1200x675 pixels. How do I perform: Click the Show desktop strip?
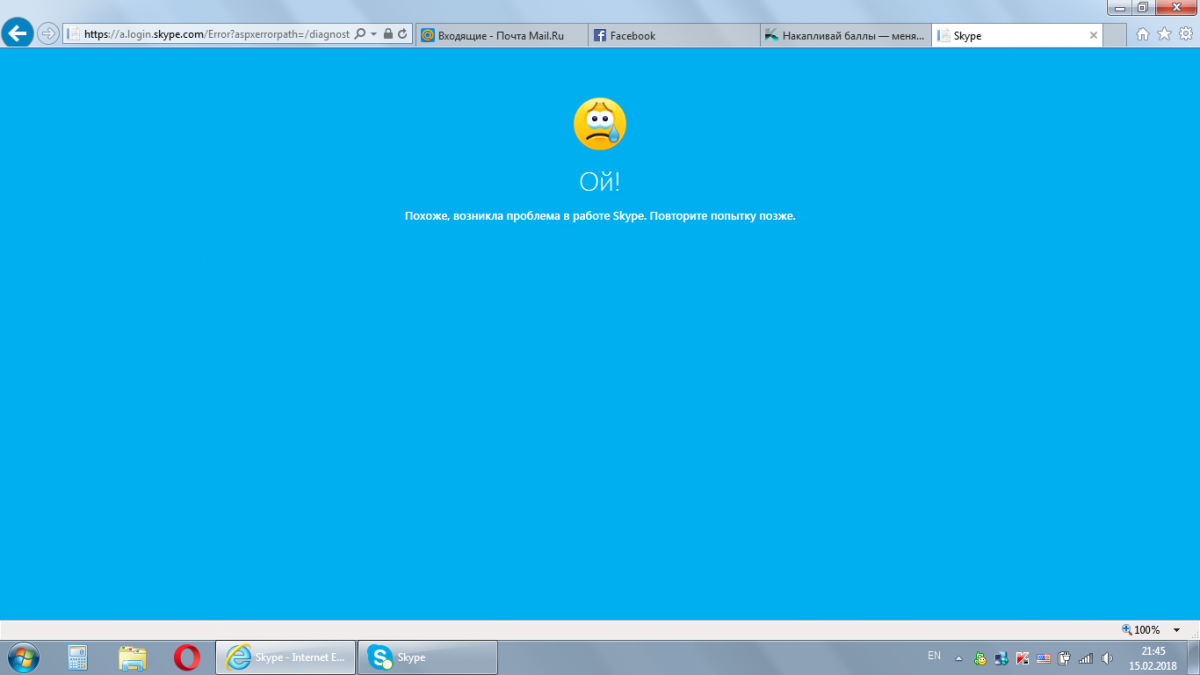tap(1192, 657)
